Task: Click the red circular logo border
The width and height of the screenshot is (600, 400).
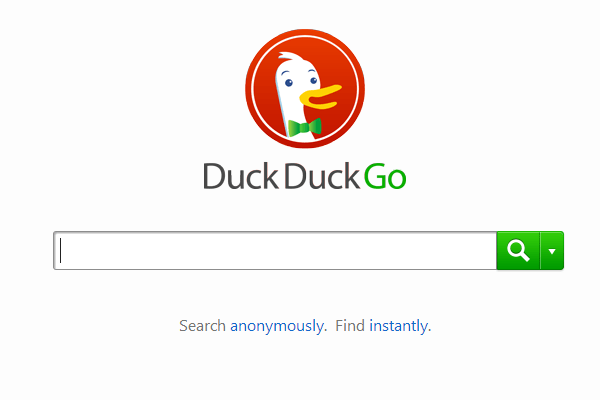Action: [305, 32]
